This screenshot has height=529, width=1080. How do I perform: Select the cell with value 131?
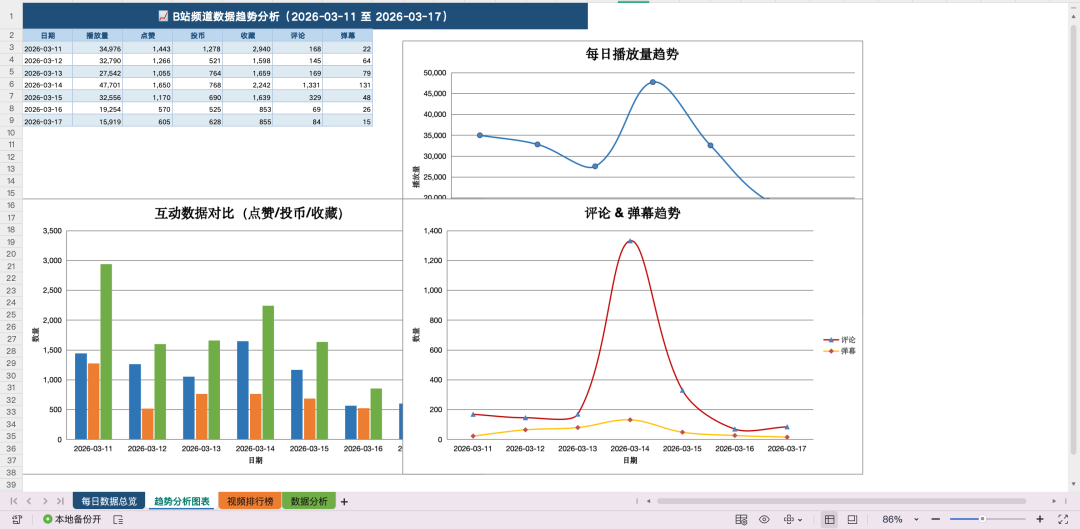(x=347, y=85)
